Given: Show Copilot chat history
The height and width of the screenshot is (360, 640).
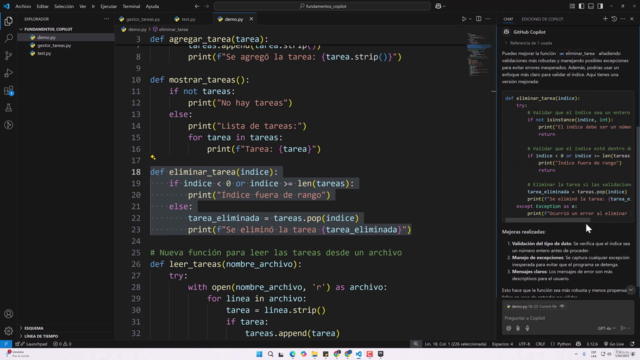Looking at the screenshot, I should (614, 19).
